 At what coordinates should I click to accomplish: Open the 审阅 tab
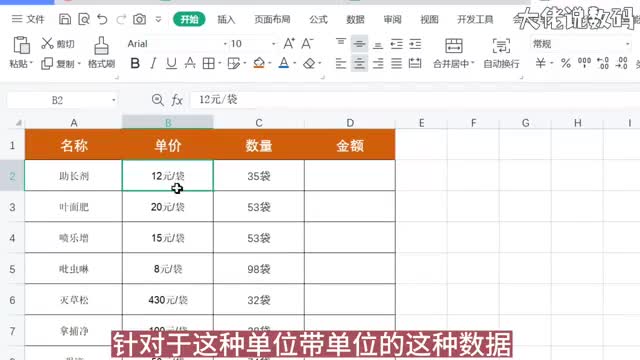click(x=392, y=19)
